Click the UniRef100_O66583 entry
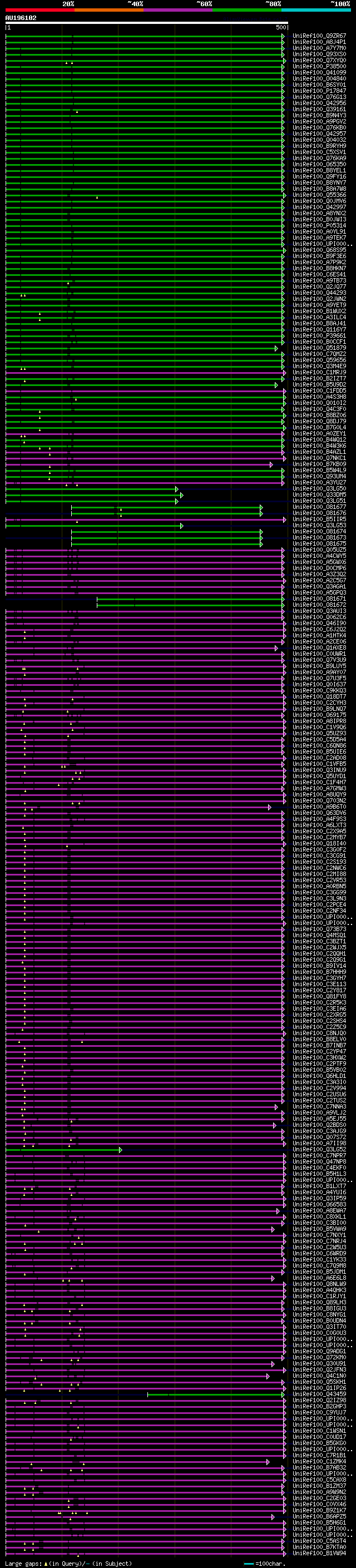The image size is (356, 1568). [x=319, y=1204]
